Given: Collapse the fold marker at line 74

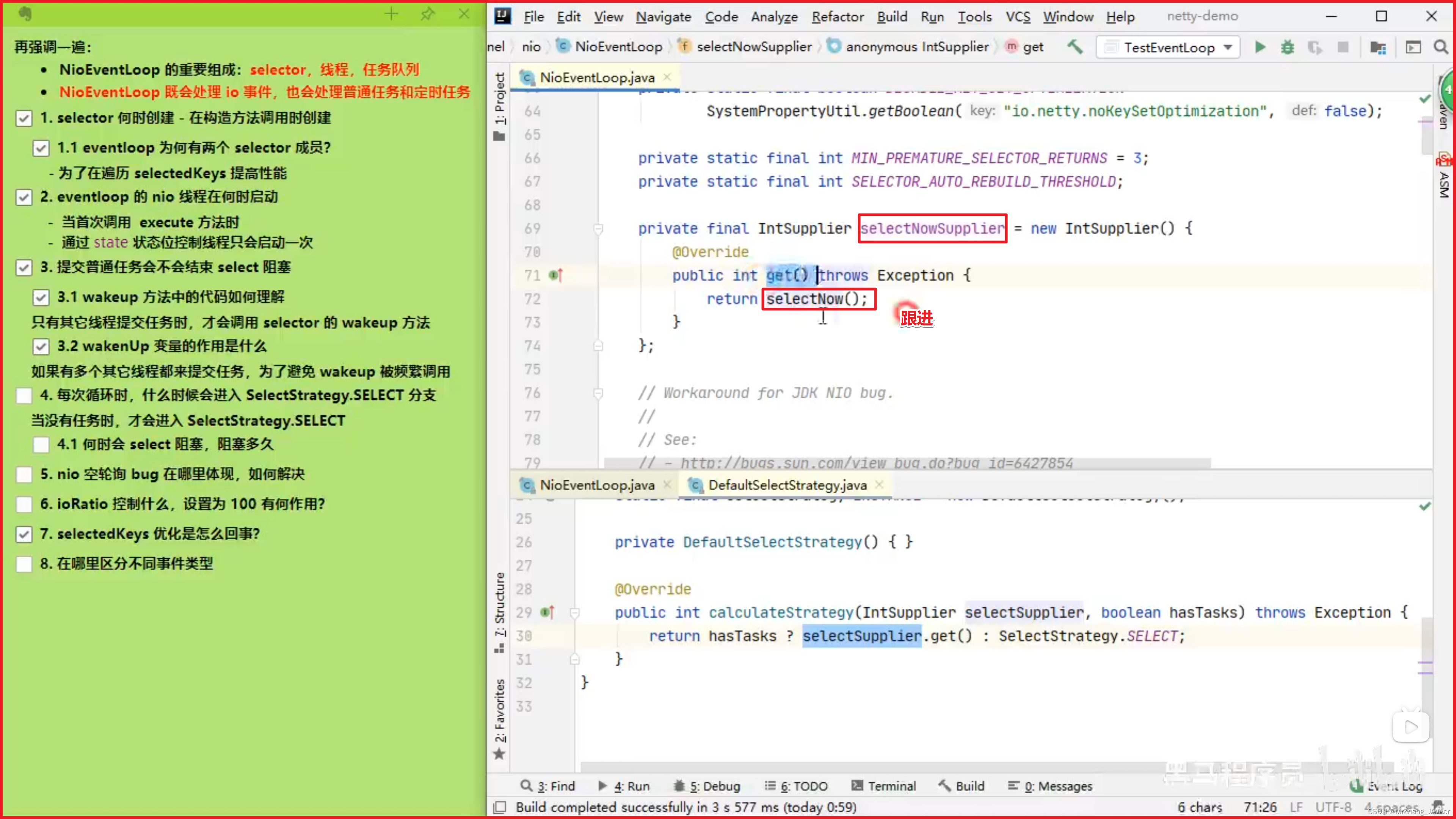Looking at the screenshot, I should 598,346.
